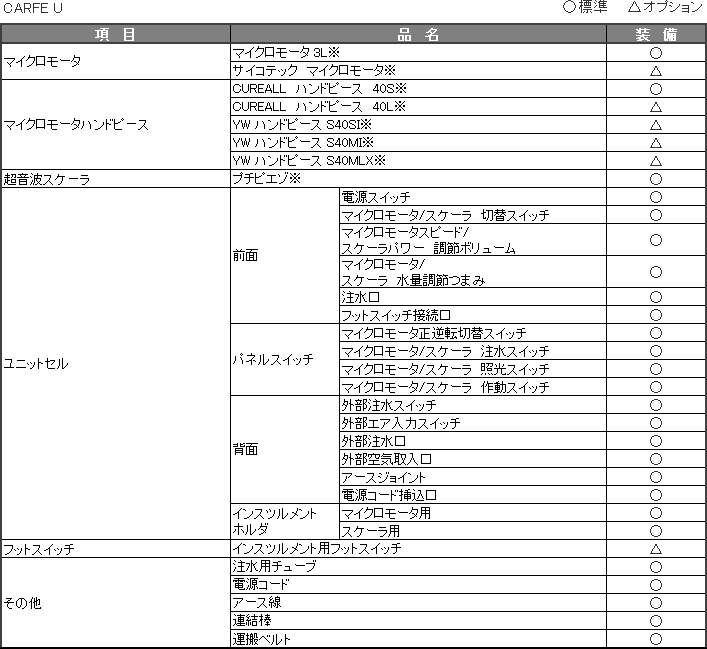
Task: Select 'YW ハンドピース S40MLX※' cell
Action: pos(418,161)
